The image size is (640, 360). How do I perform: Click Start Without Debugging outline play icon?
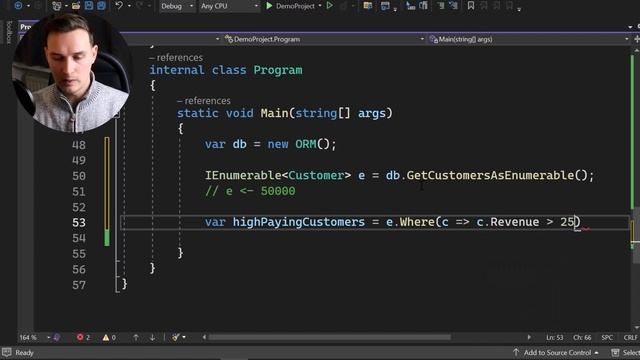tap(329, 6)
